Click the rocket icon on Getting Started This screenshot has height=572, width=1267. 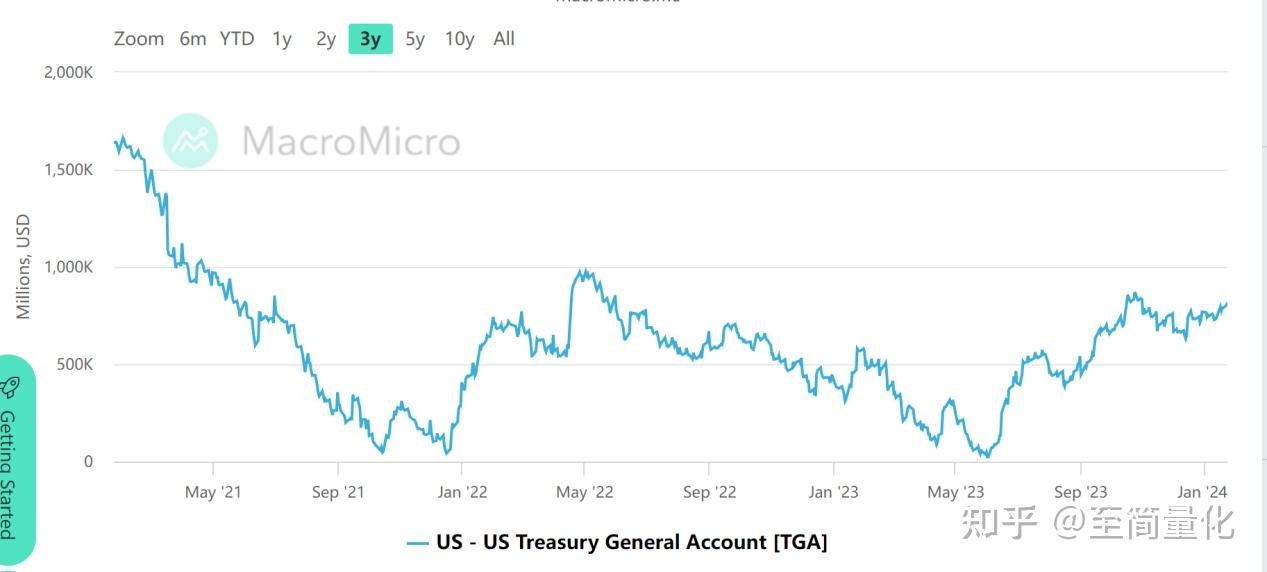(11, 387)
